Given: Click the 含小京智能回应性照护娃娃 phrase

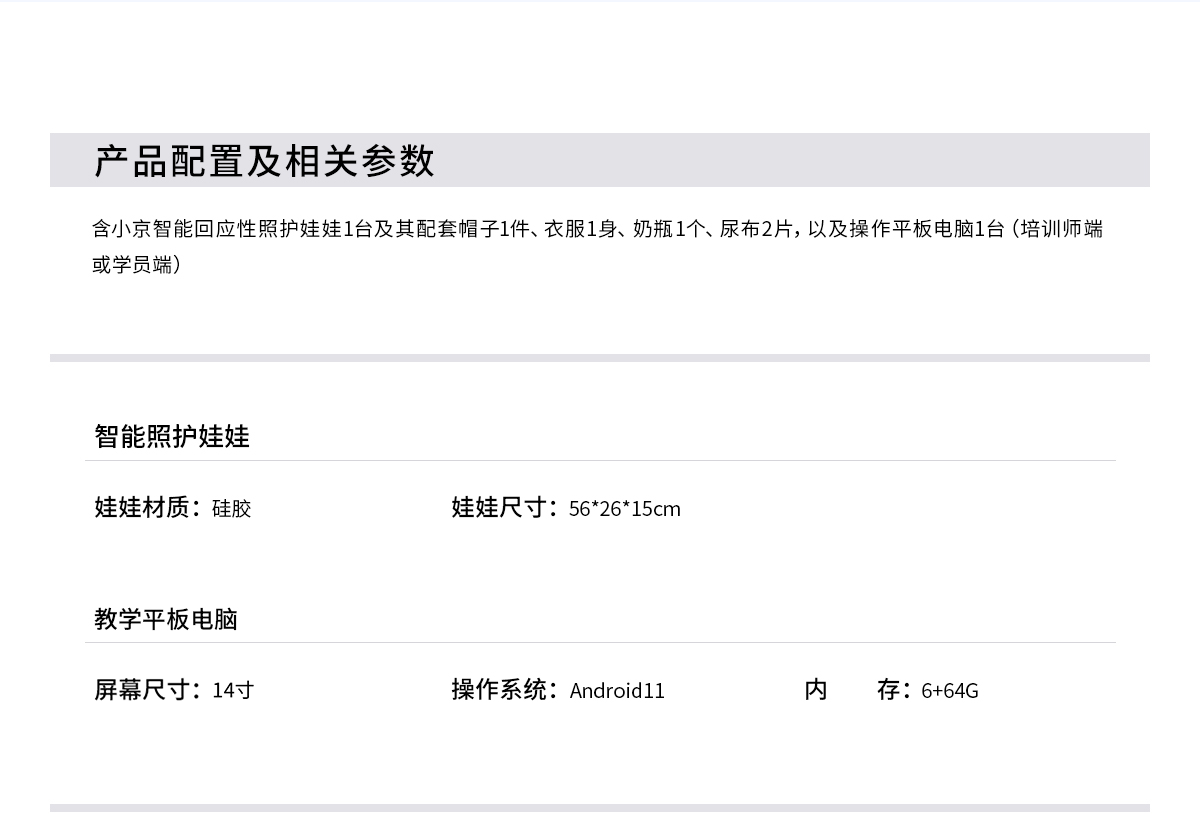Looking at the screenshot, I should pyautogui.click(x=212, y=229).
